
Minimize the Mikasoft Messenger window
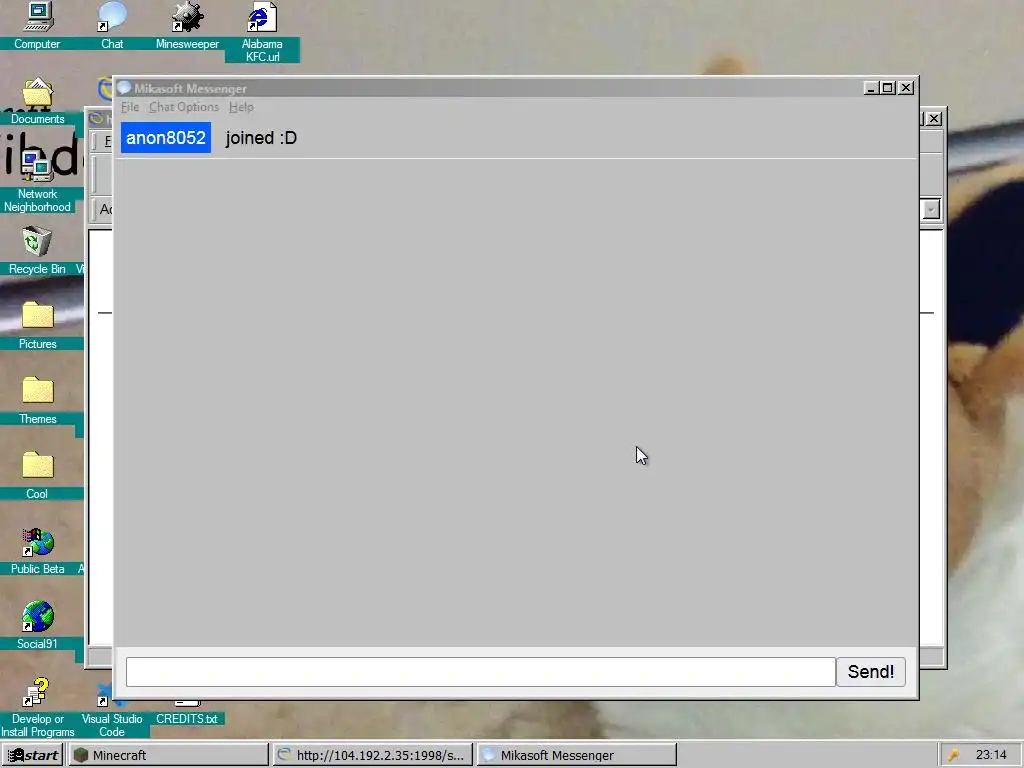(x=871, y=88)
